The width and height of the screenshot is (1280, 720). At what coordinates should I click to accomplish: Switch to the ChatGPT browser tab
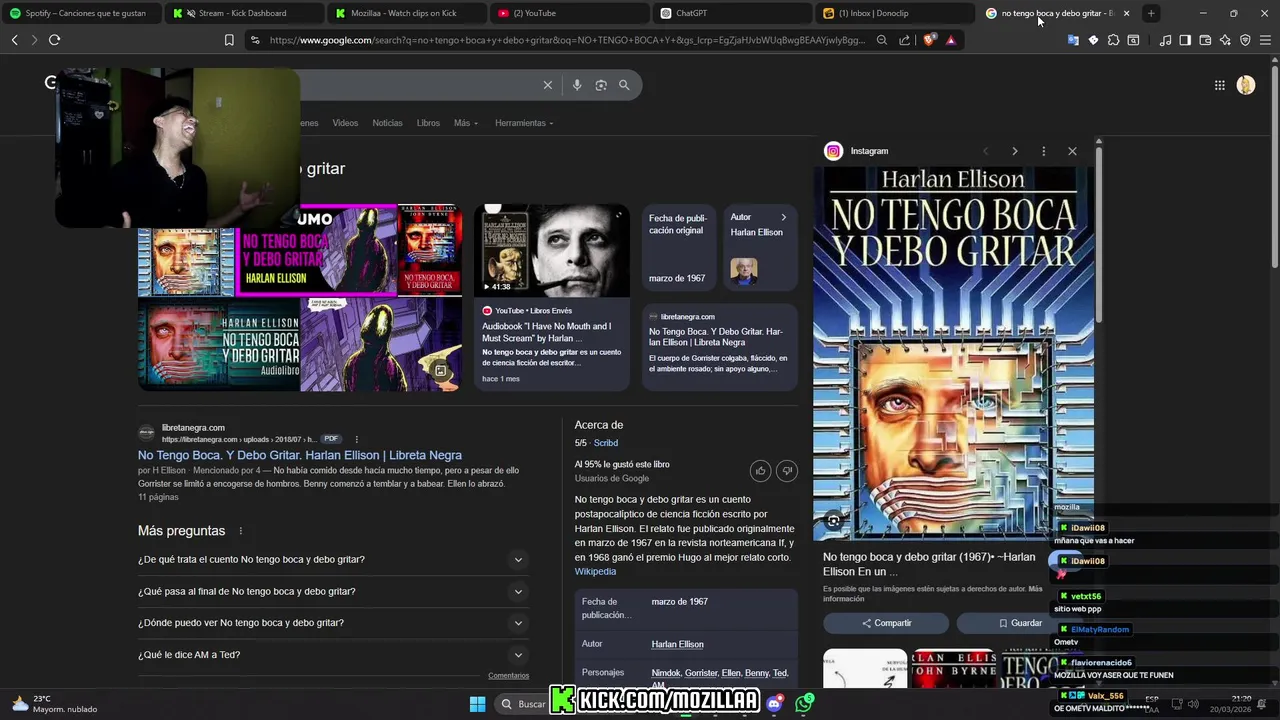(x=732, y=13)
